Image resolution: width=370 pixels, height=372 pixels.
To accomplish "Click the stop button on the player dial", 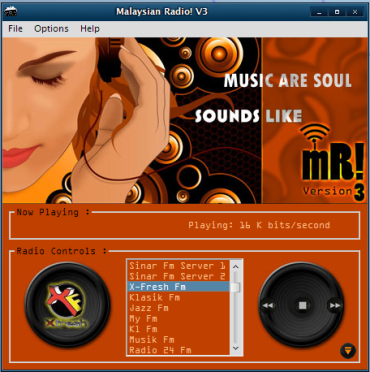I will tap(302, 305).
